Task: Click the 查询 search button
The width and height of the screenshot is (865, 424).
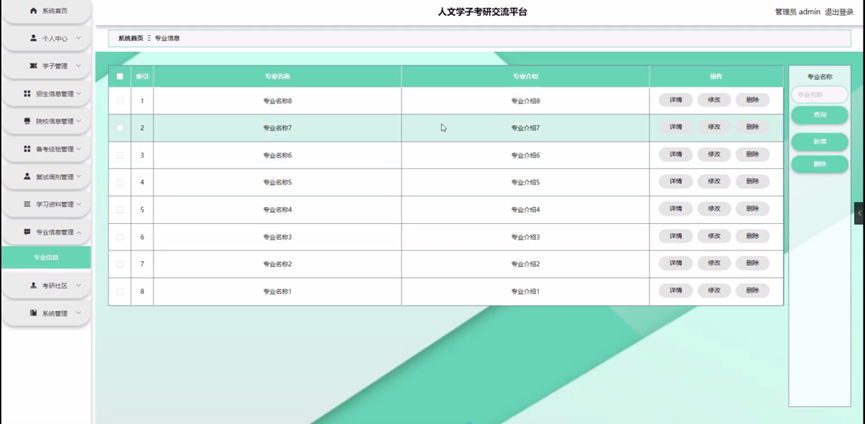Action: (x=820, y=115)
